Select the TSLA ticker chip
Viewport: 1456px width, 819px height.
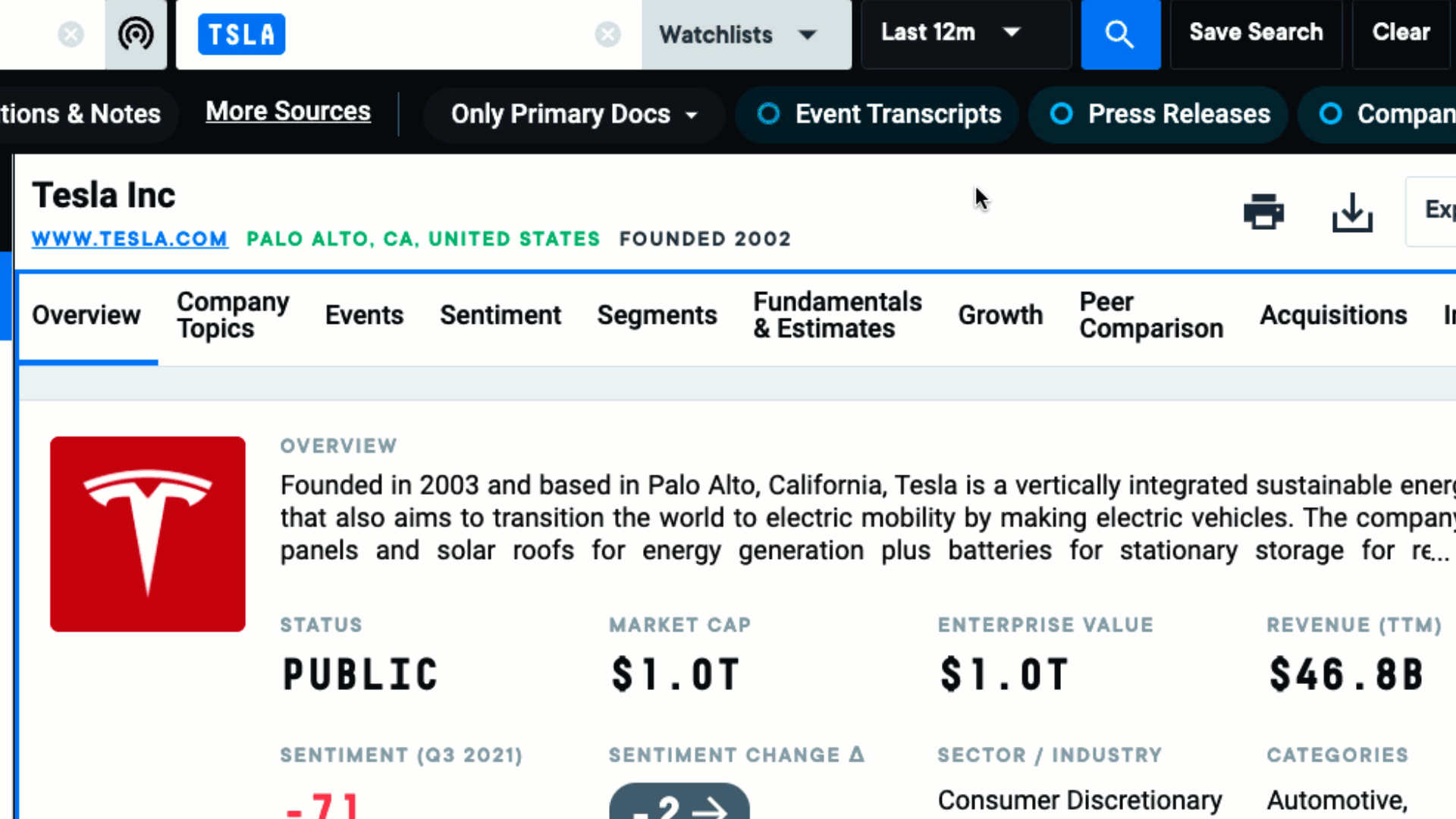[x=241, y=34]
